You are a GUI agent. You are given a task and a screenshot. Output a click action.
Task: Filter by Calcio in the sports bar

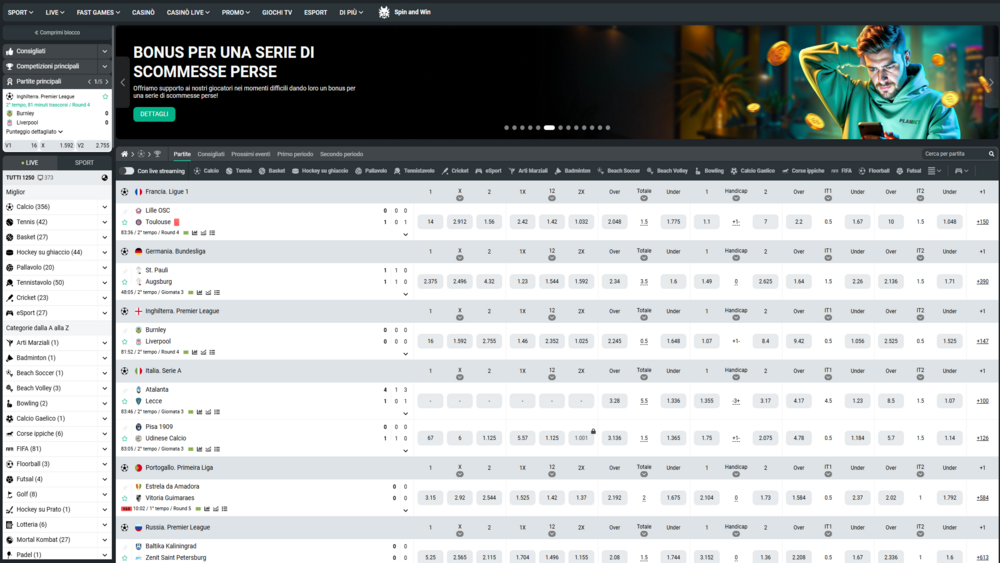(x=206, y=171)
